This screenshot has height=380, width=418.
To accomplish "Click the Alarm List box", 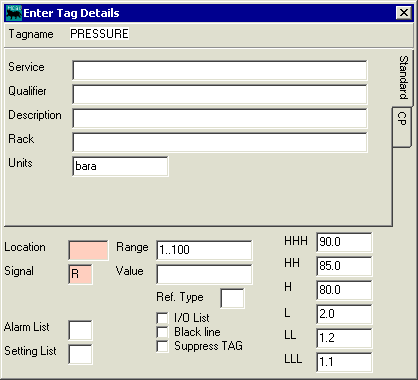I will coord(80,330).
